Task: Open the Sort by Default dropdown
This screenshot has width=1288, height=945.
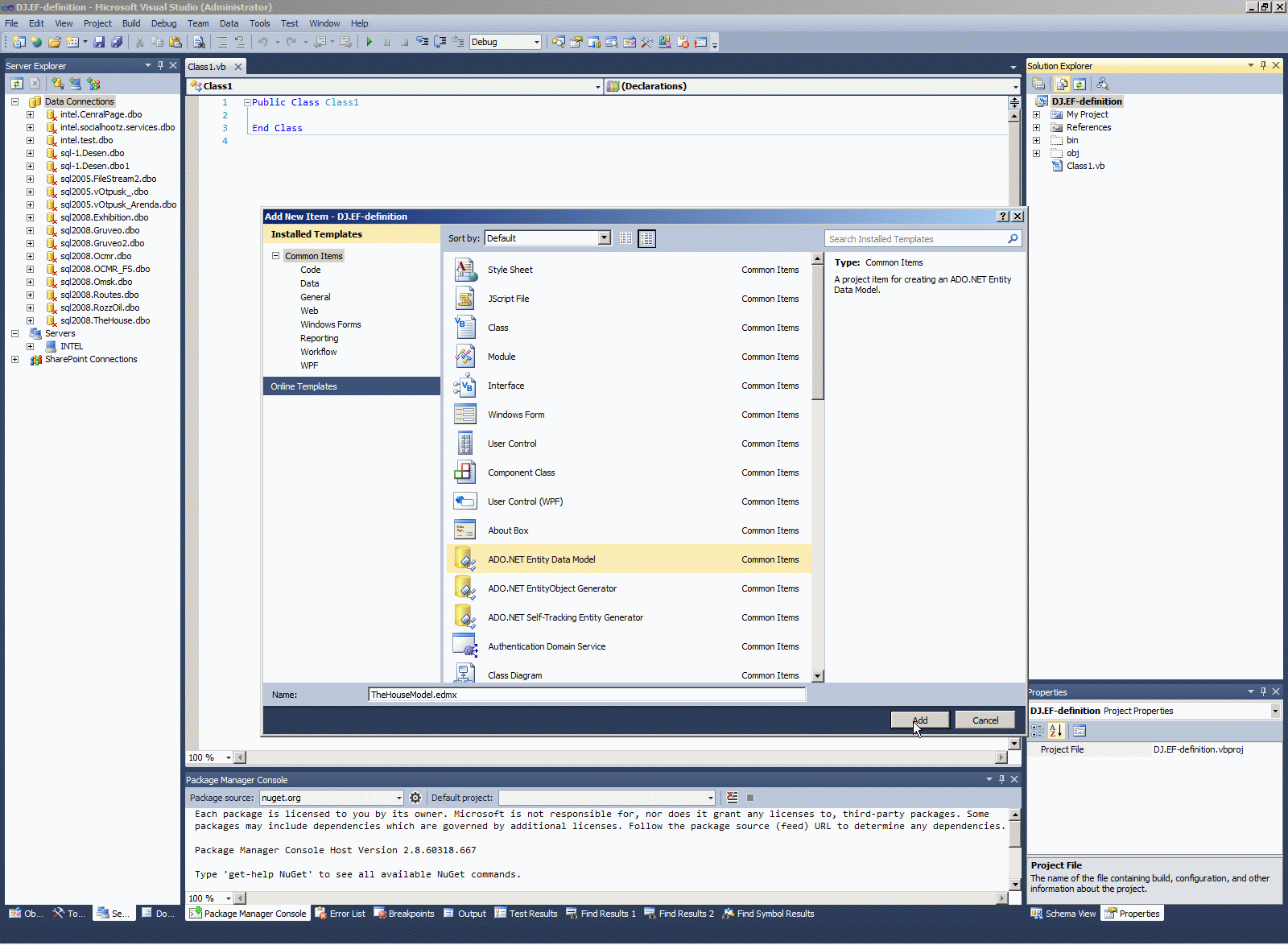Action: pyautogui.click(x=605, y=238)
